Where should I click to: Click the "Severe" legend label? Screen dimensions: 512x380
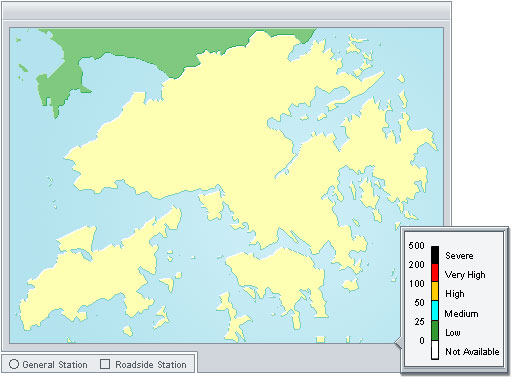pos(459,256)
